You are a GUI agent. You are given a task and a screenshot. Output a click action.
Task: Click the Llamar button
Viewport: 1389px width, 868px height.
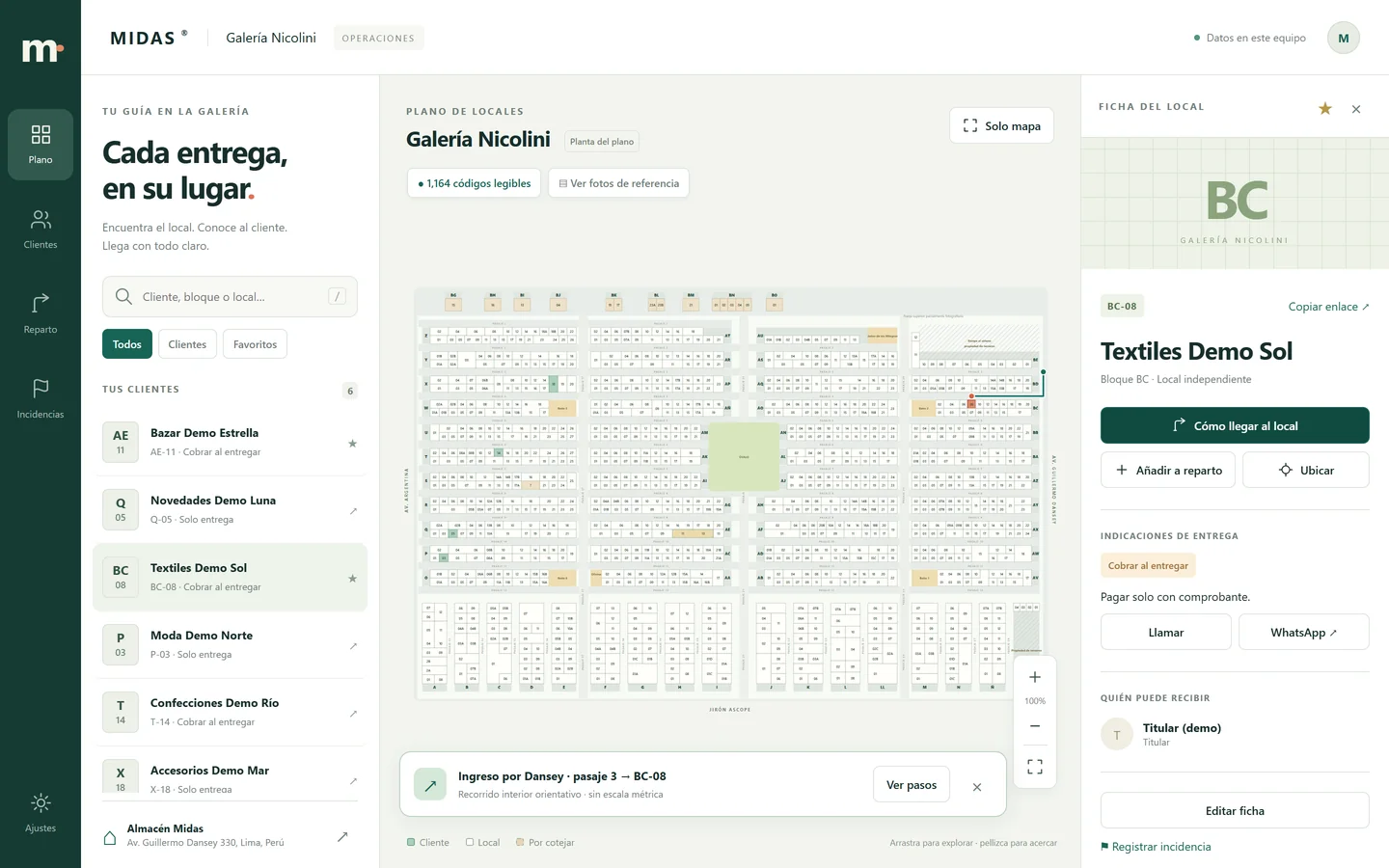(x=1166, y=632)
